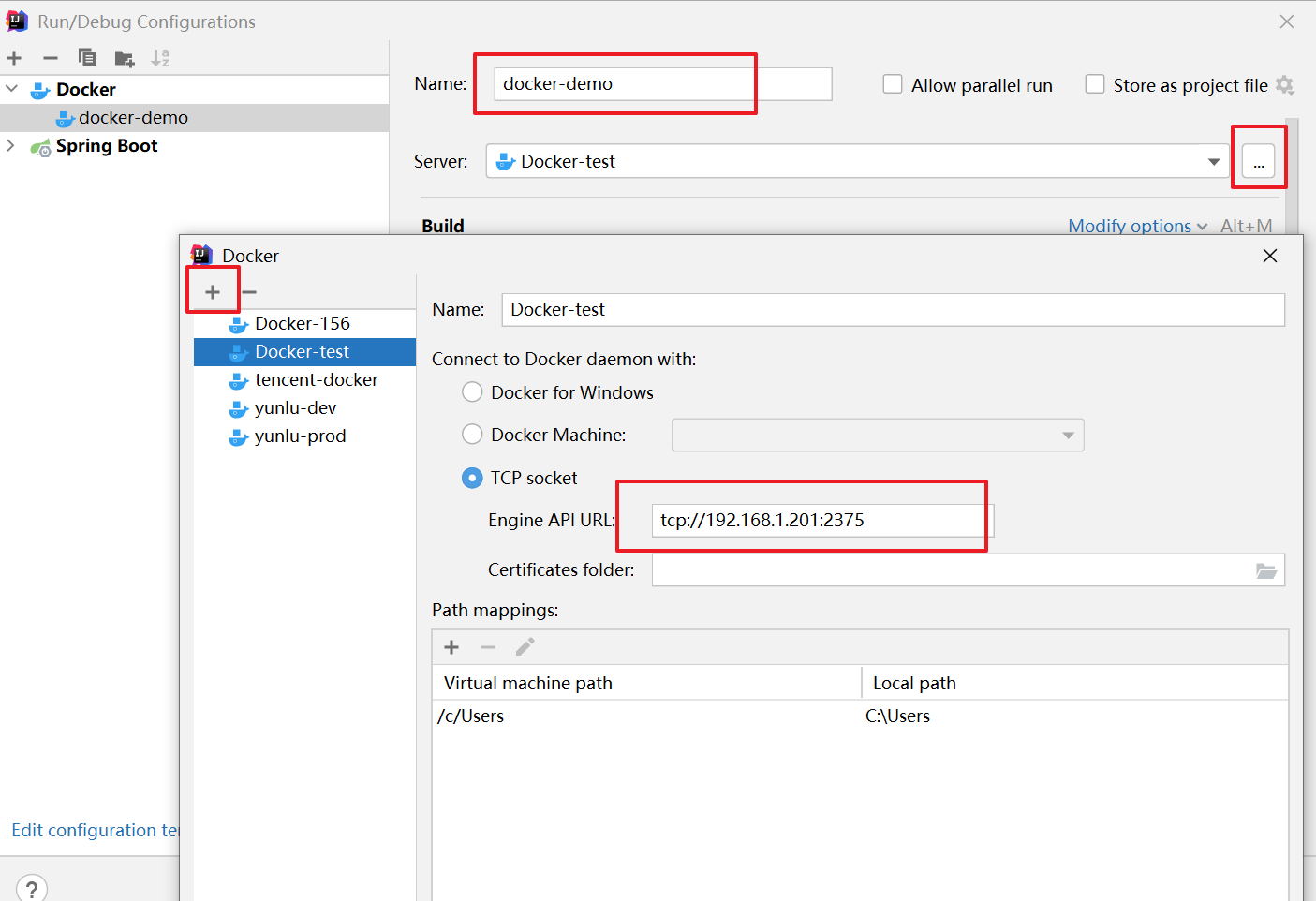The image size is (1316, 901).
Task: Select tencent-docker server in list
Action: pyautogui.click(x=304, y=379)
